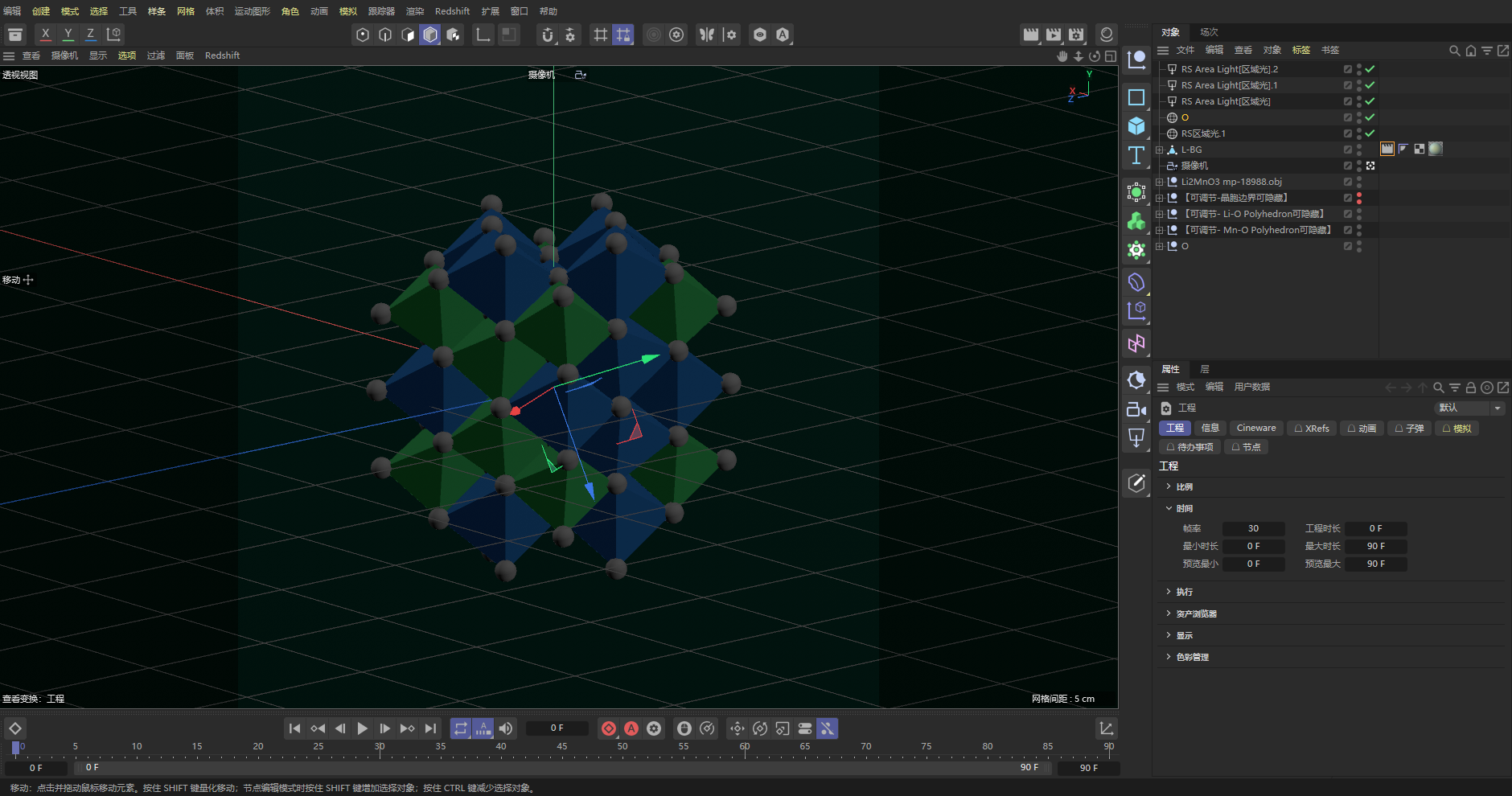This screenshot has width=1512, height=796.
Task: Switch to the 场次 tab
Action: point(1209,32)
